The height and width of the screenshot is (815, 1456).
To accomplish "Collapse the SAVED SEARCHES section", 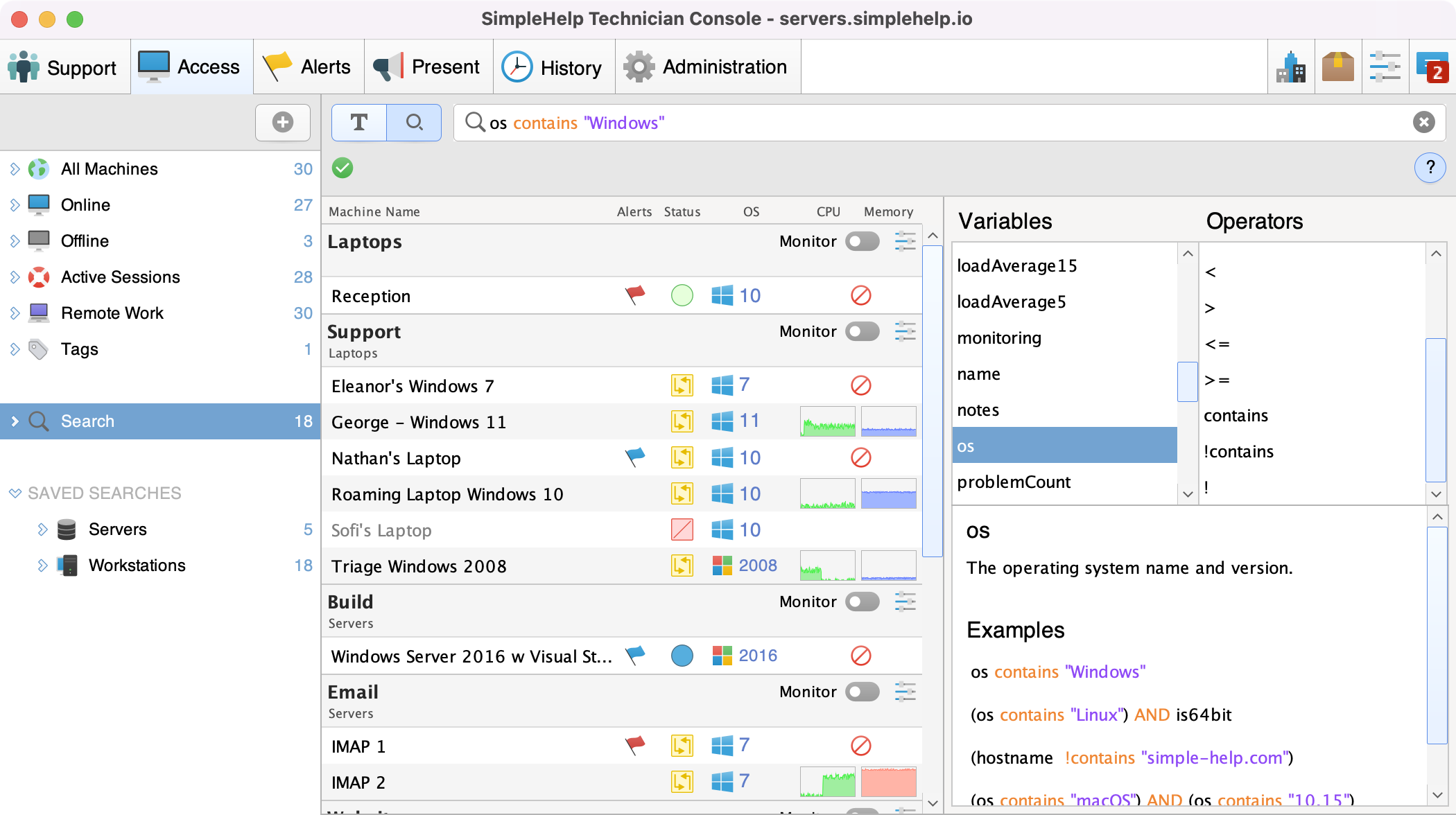I will click(x=15, y=493).
